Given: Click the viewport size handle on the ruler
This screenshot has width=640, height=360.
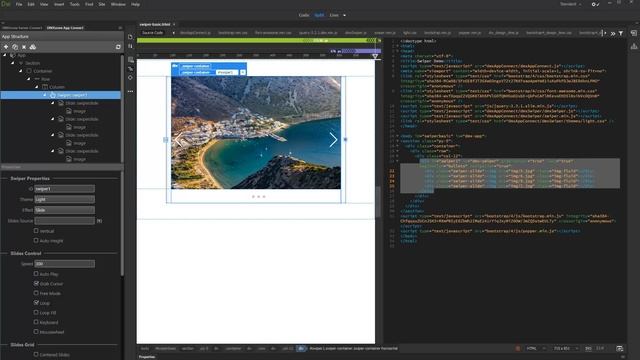Looking at the screenshot, I should (375, 56).
